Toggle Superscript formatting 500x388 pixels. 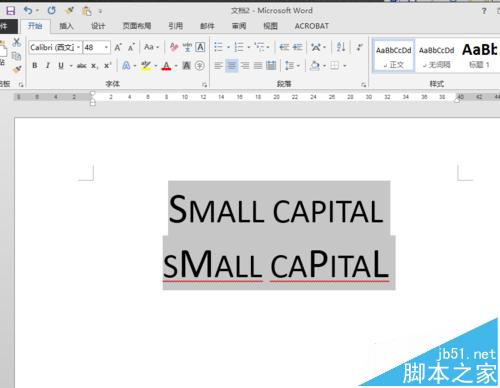tap(107, 66)
